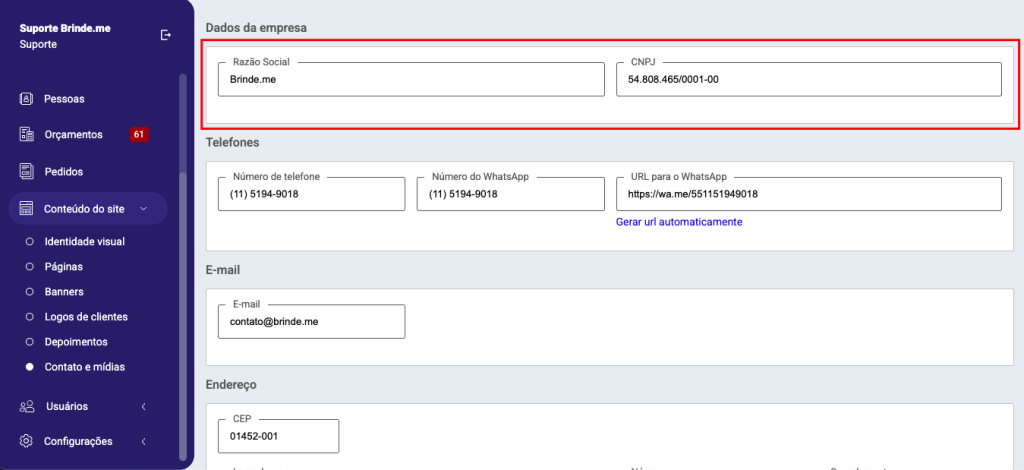
Task: Click the Orçamentos calculator icon
Action: (x=27, y=135)
